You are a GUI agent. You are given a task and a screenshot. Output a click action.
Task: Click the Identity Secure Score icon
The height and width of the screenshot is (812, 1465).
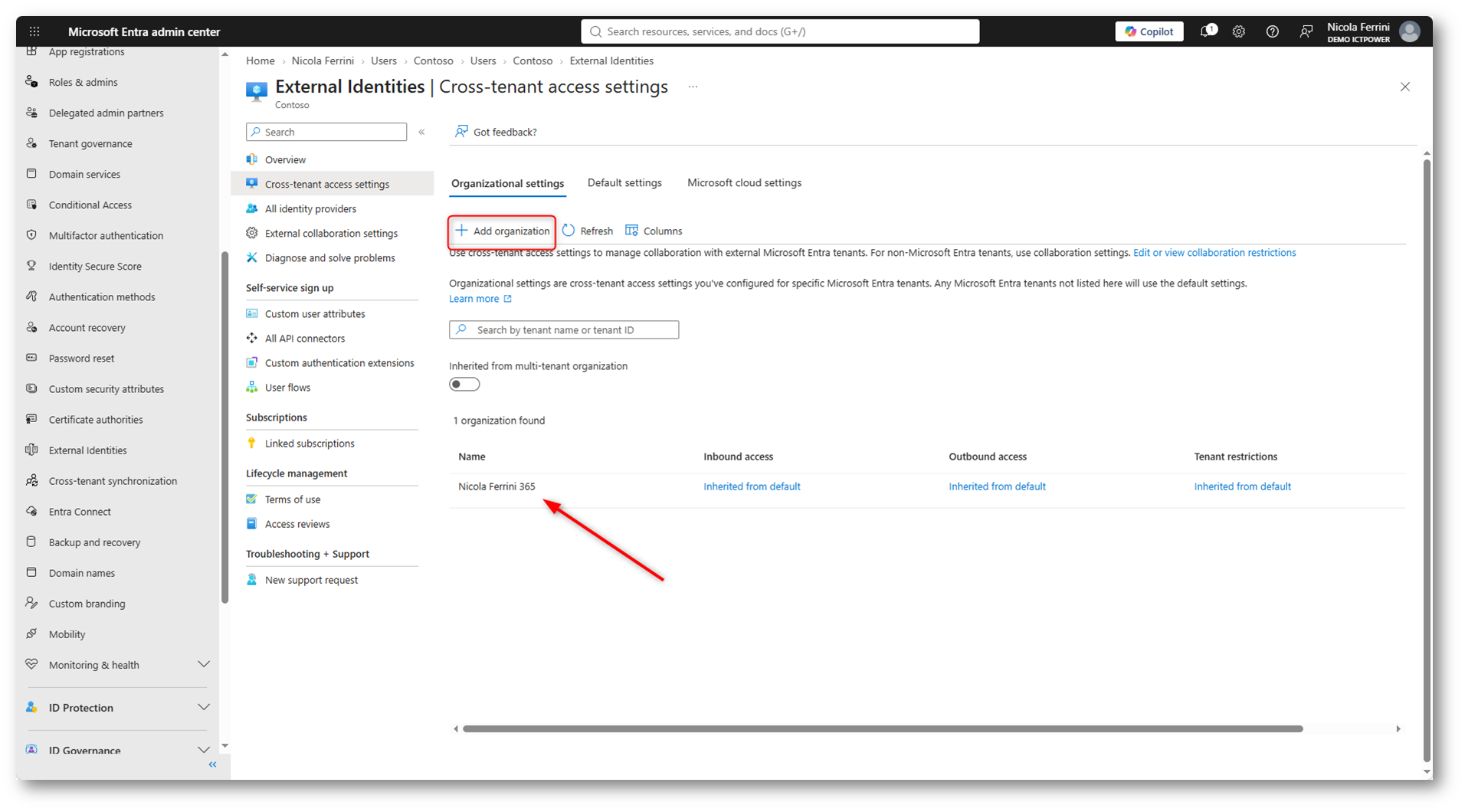tap(31, 266)
